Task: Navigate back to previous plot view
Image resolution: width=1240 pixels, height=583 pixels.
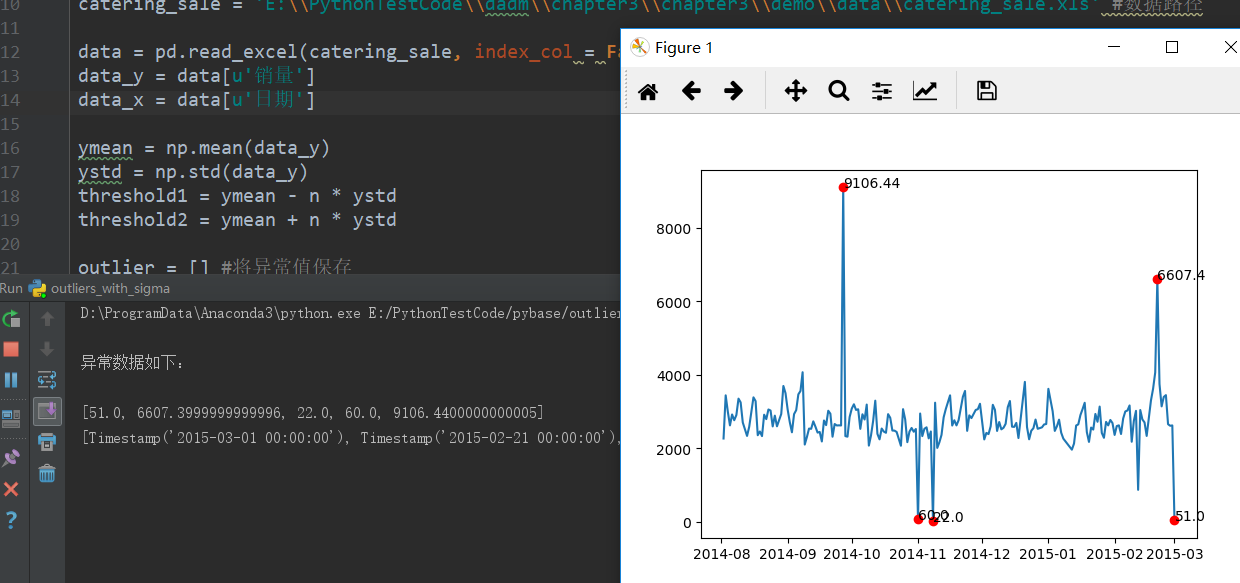Action: click(690, 90)
